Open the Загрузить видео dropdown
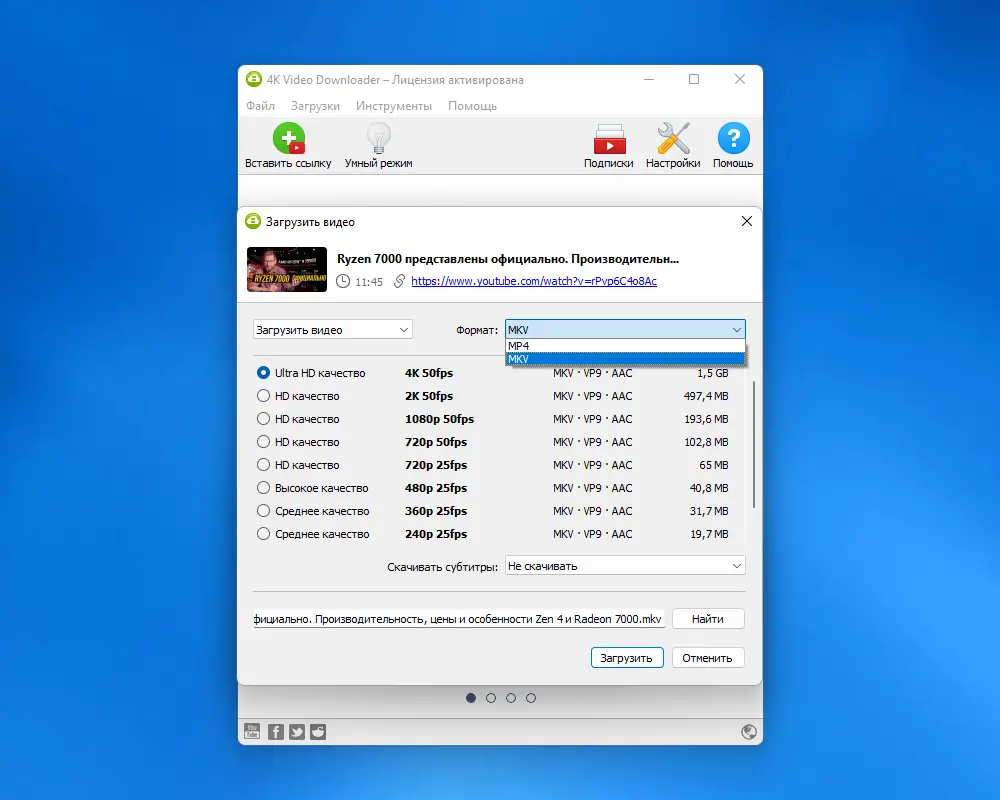Image resolution: width=1000 pixels, height=800 pixels. click(x=332, y=329)
